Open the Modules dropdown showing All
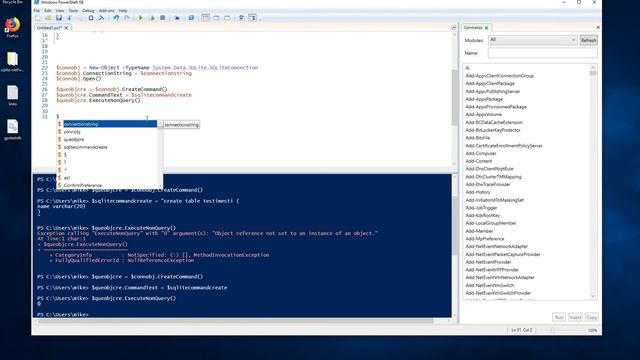The image size is (640, 360). [532, 40]
